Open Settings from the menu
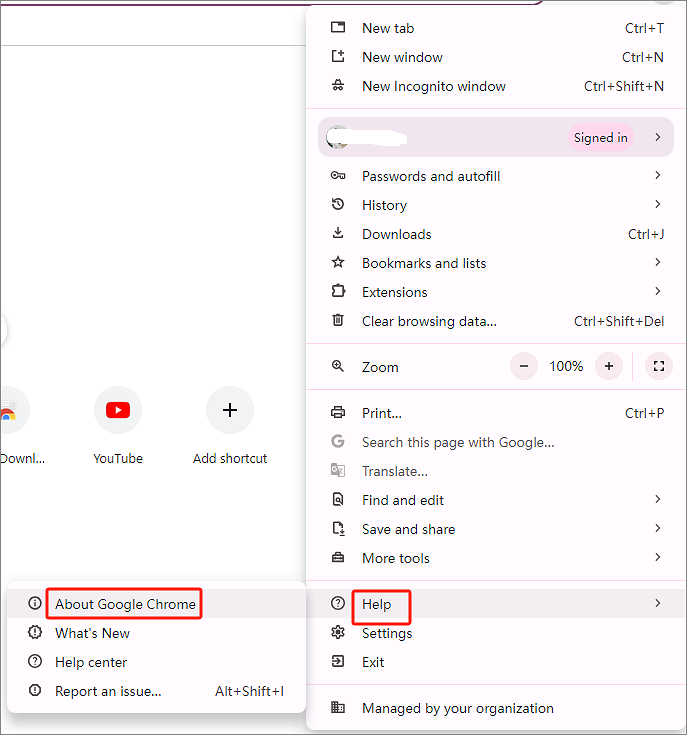Viewport: 687px width, 735px height. 496,633
